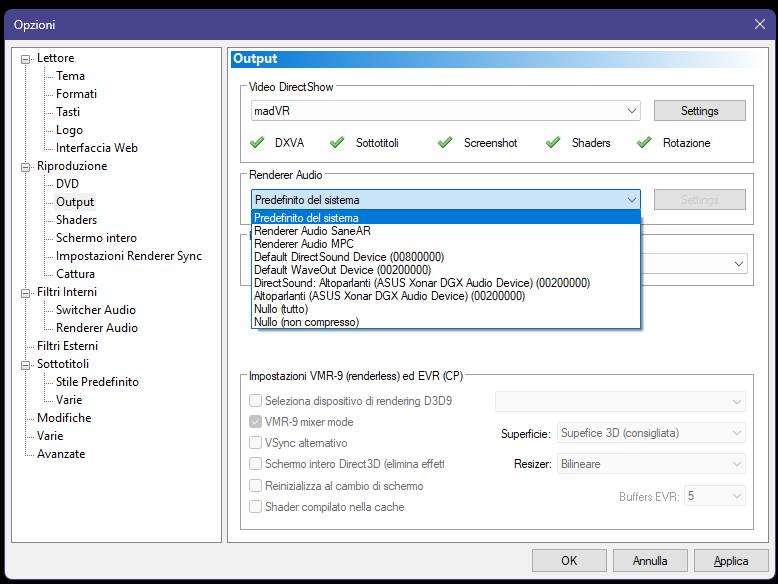Select Nullo (non compresso) renderer
The height and width of the screenshot is (584, 778).
point(446,322)
